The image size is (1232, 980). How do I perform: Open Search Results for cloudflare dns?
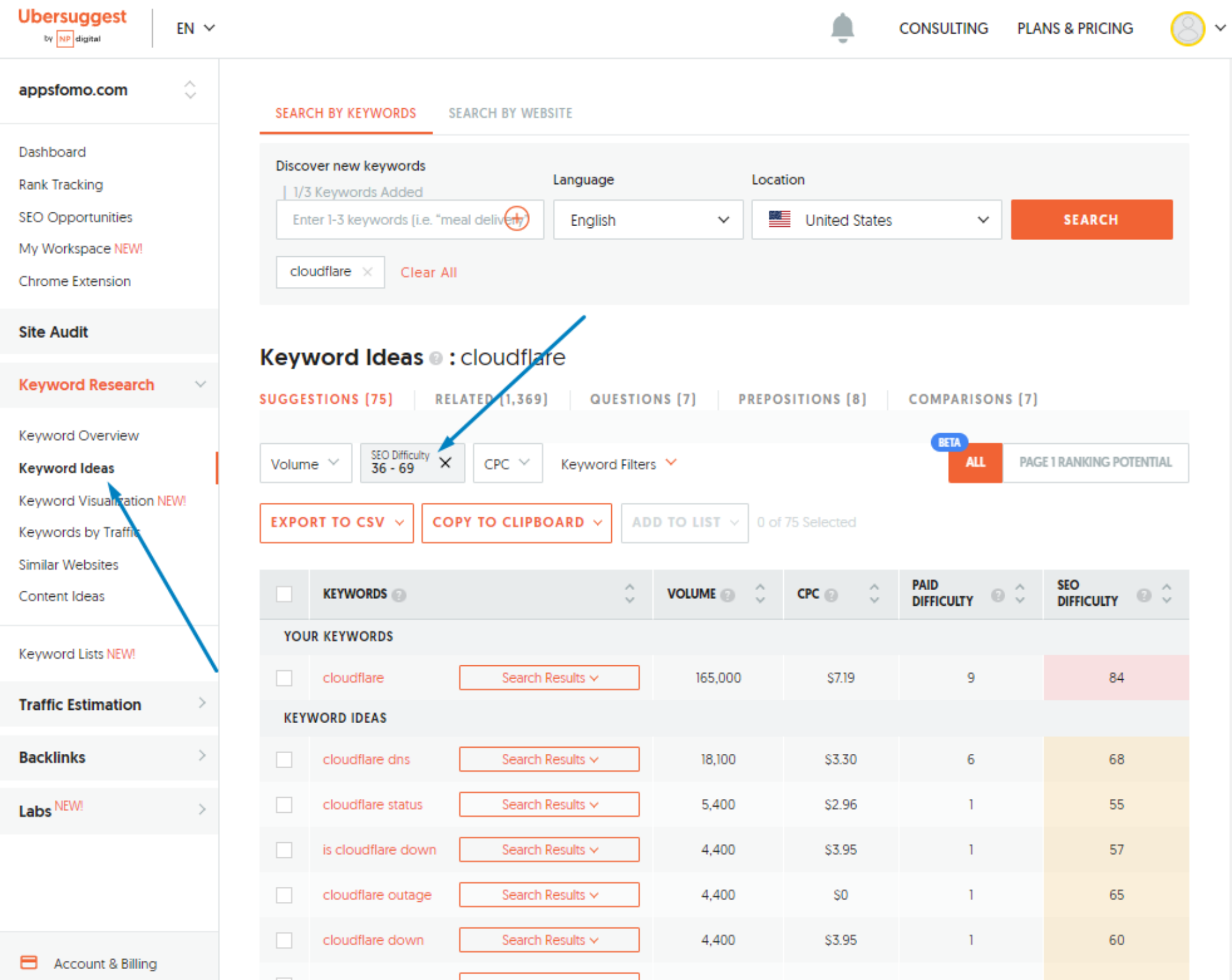(x=549, y=759)
